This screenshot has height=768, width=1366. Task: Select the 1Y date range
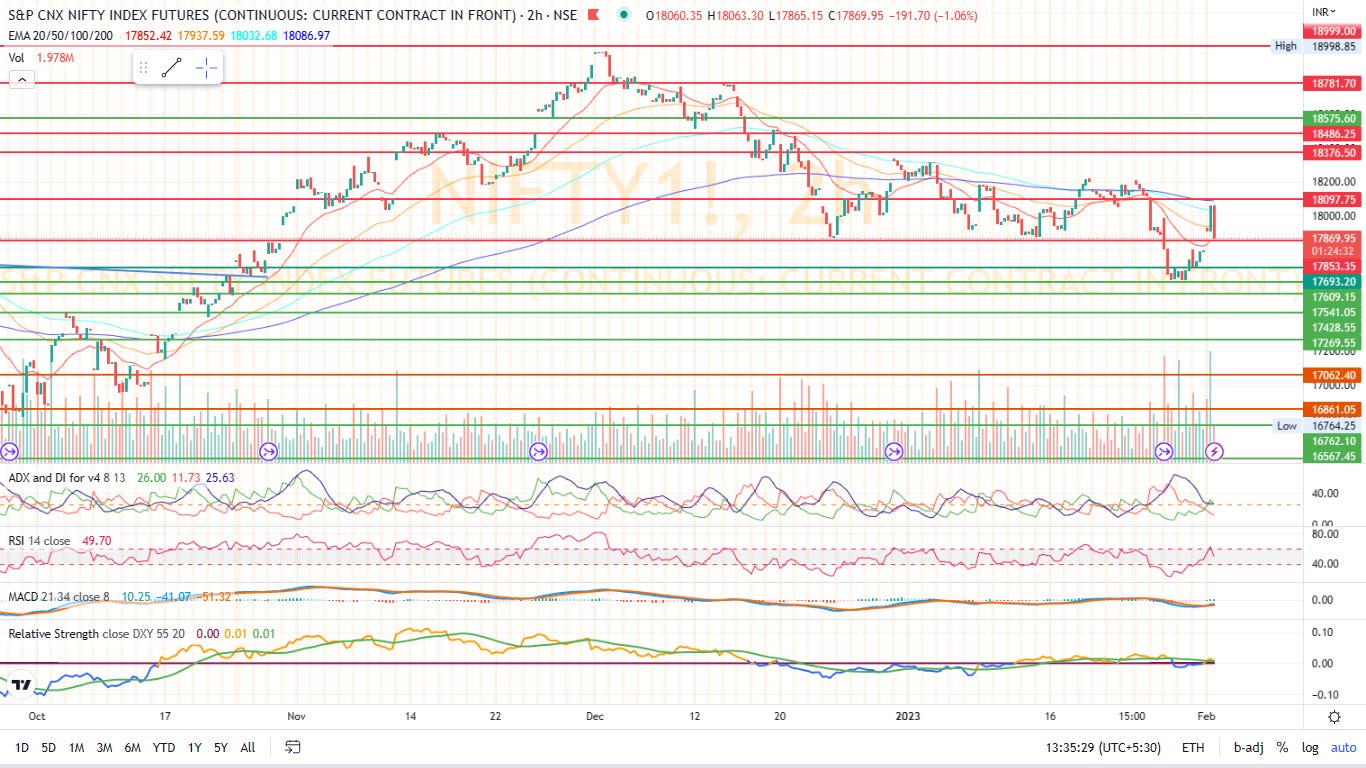point(194,747)
